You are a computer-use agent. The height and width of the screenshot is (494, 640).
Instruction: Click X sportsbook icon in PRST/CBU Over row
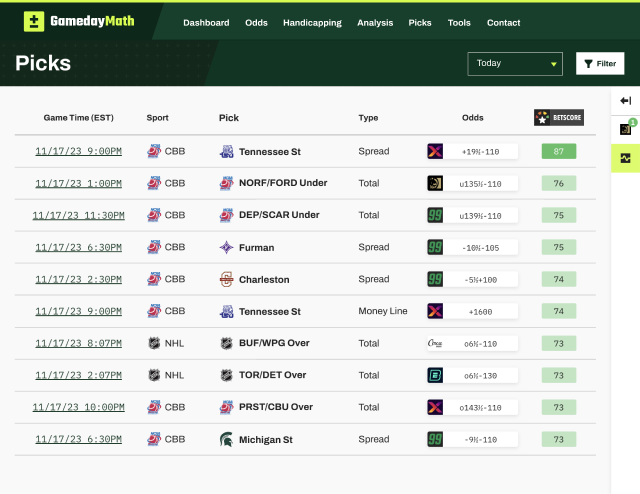pyautogui.click(x=435, y=407)
